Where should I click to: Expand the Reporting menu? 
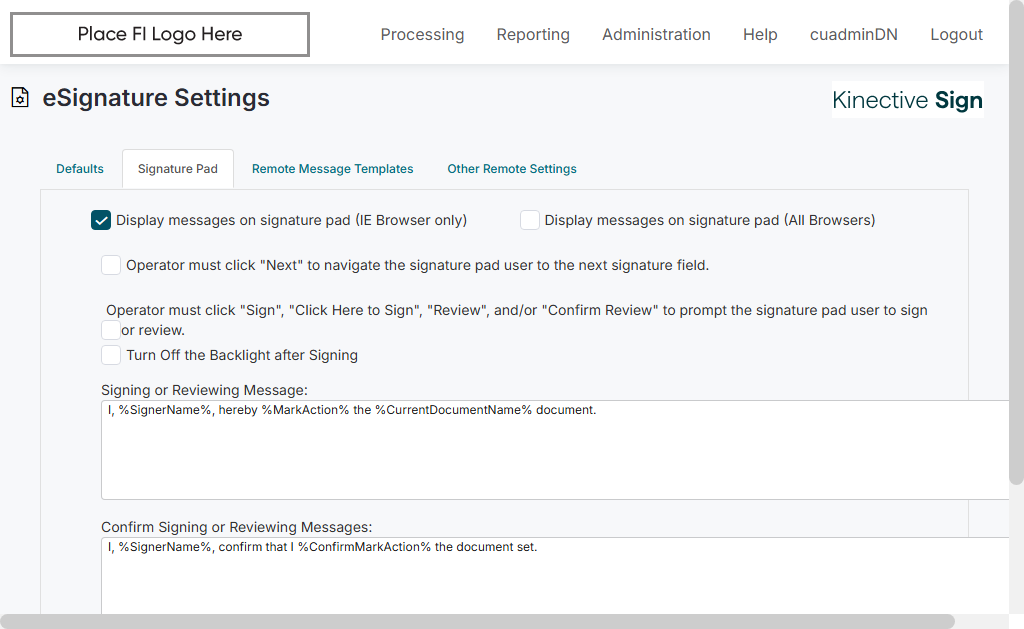pos(533,35)
